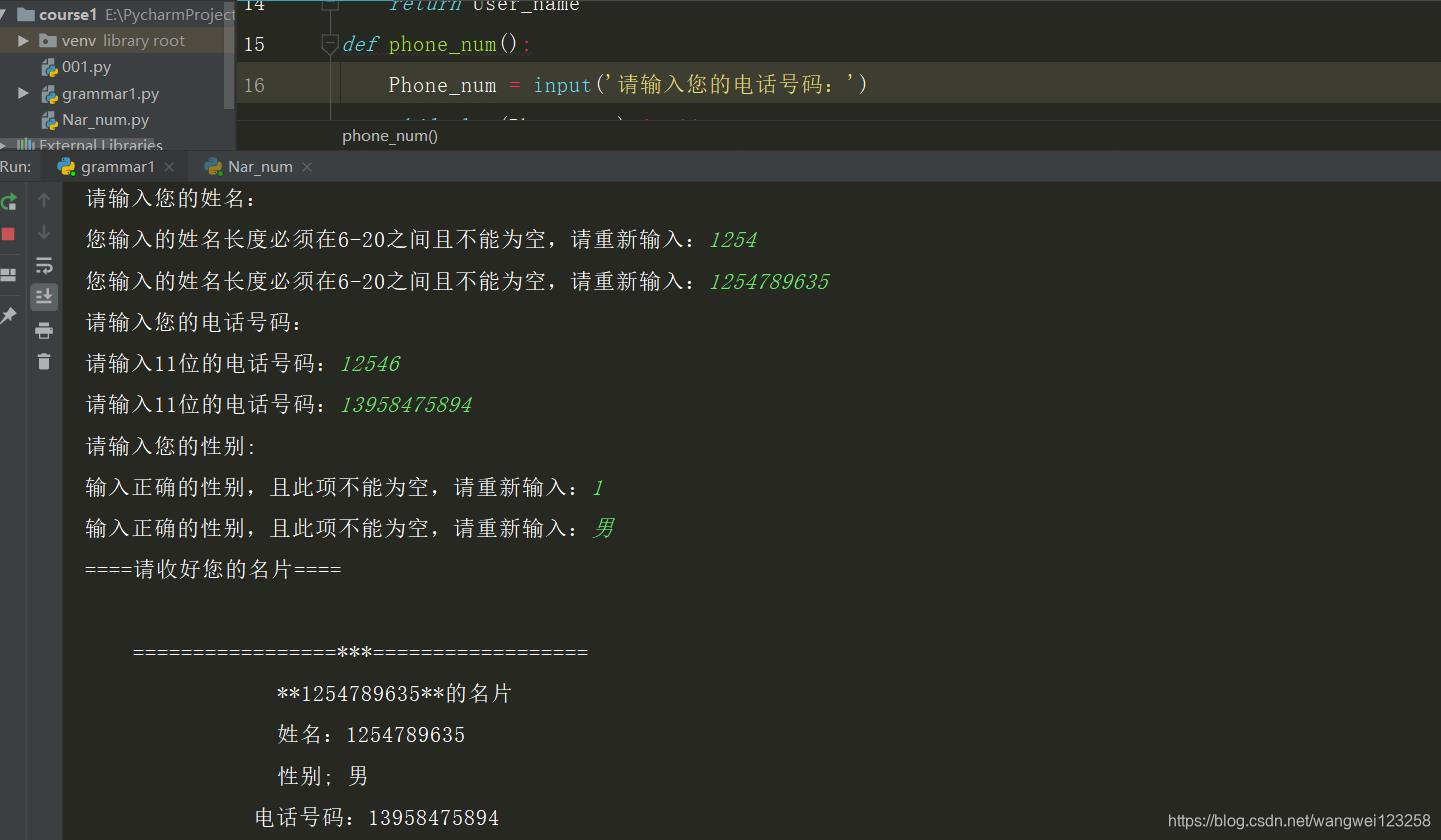This screenshot has height=840, width=1441.
Task: Click entered value 12546 in console
Action: (x=370, y=364)
